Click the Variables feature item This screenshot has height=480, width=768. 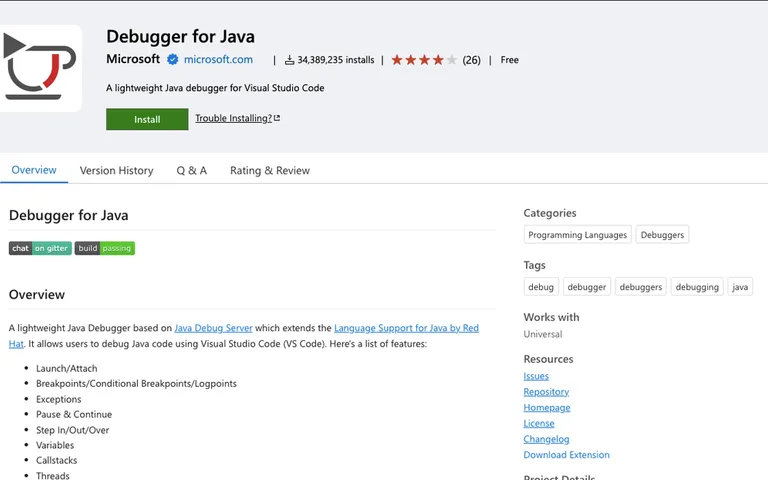55,445
